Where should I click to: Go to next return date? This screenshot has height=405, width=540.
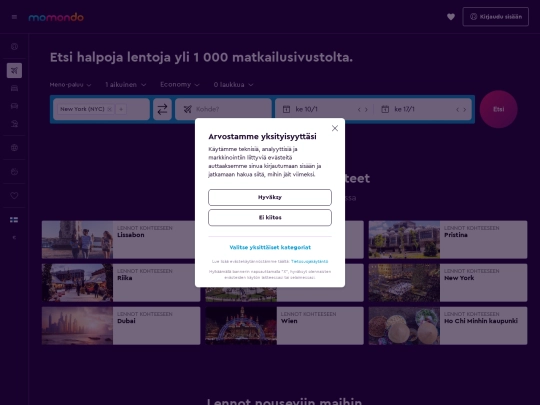click(x=465, y=110)
